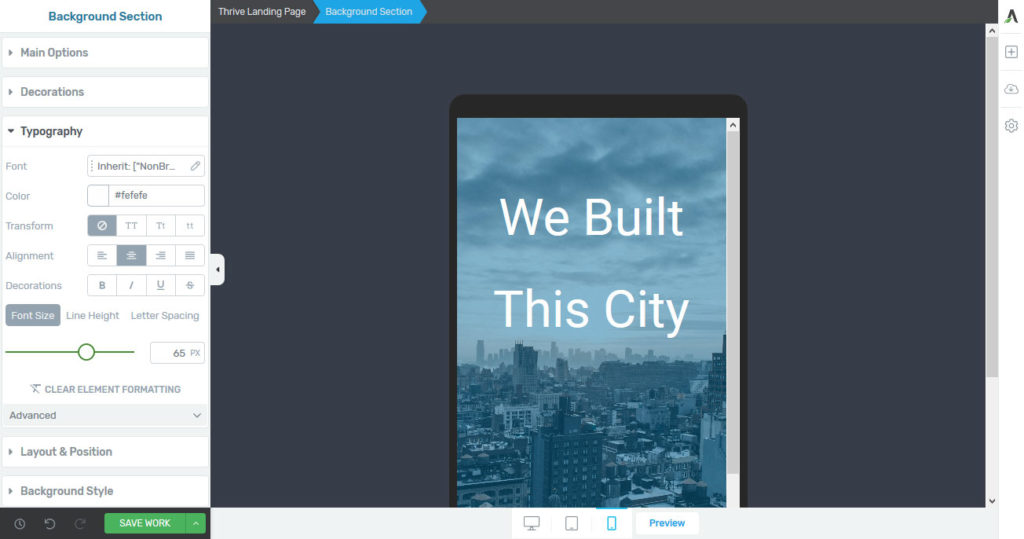
Task: Undo the last change
Action: [x=50, y=523]
